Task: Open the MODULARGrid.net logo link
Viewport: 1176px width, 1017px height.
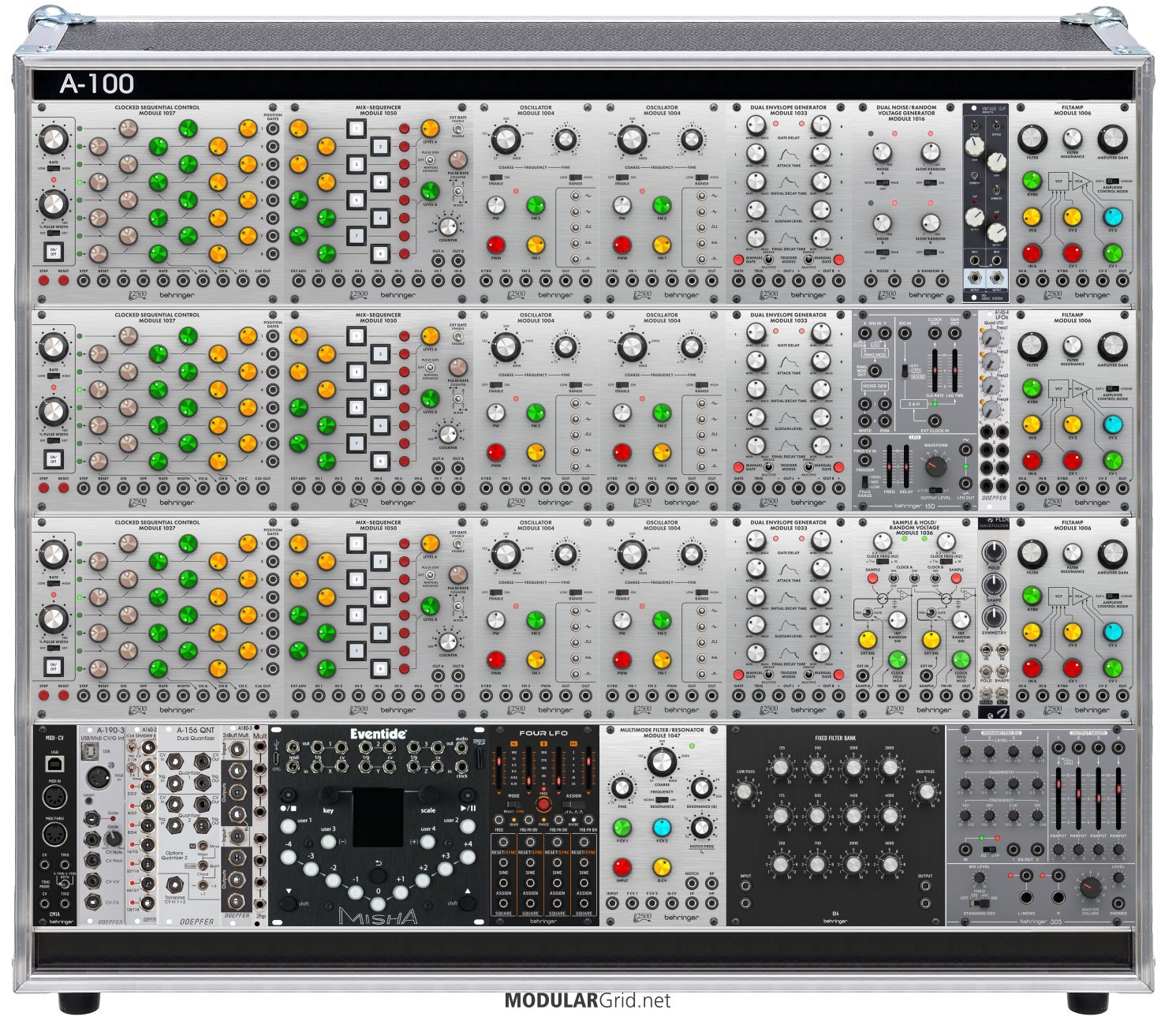Action: [587, 1000]
